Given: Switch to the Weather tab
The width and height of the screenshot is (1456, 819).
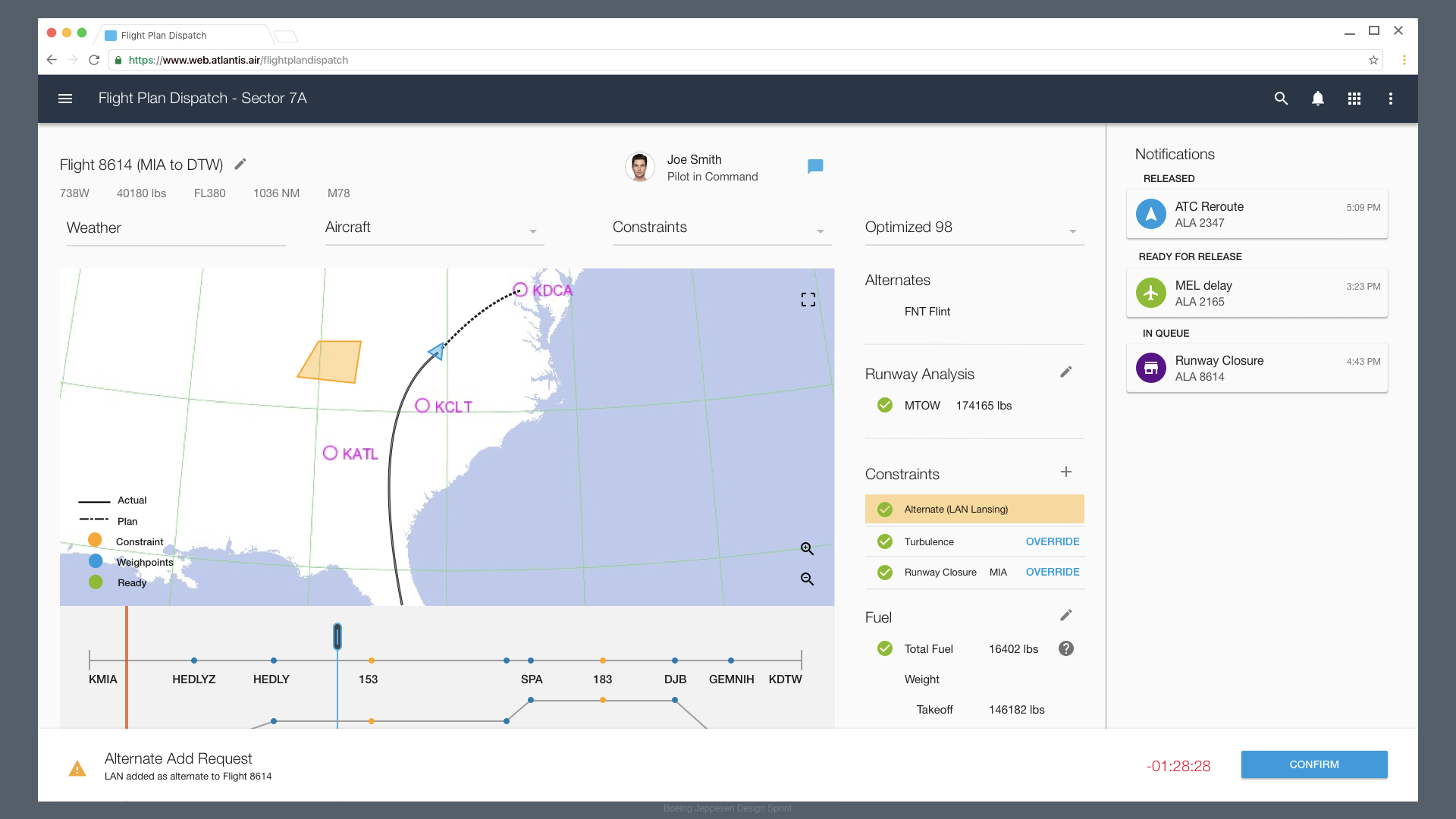Looking at the screenshot, I should point(93,227).
